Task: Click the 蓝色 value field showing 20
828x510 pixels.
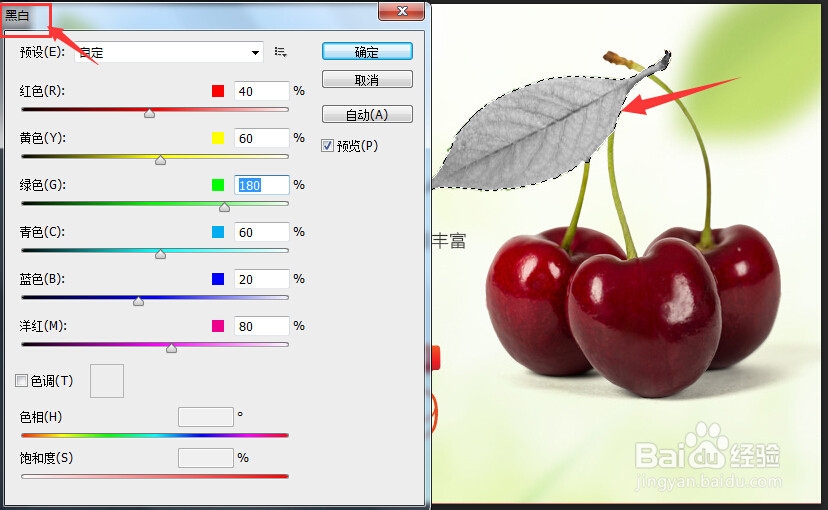Action: [x=262, y=279]
